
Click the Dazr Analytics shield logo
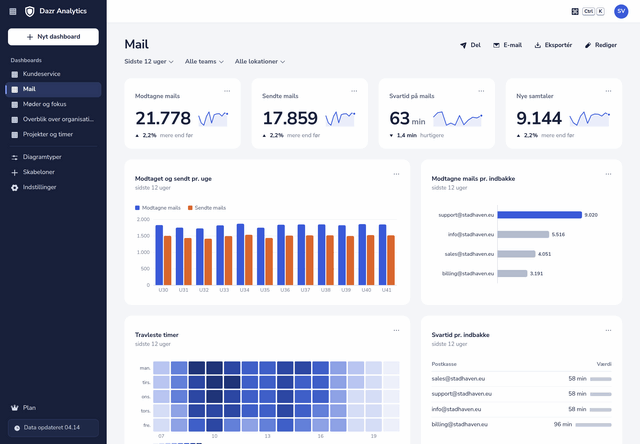click(30, 11)
